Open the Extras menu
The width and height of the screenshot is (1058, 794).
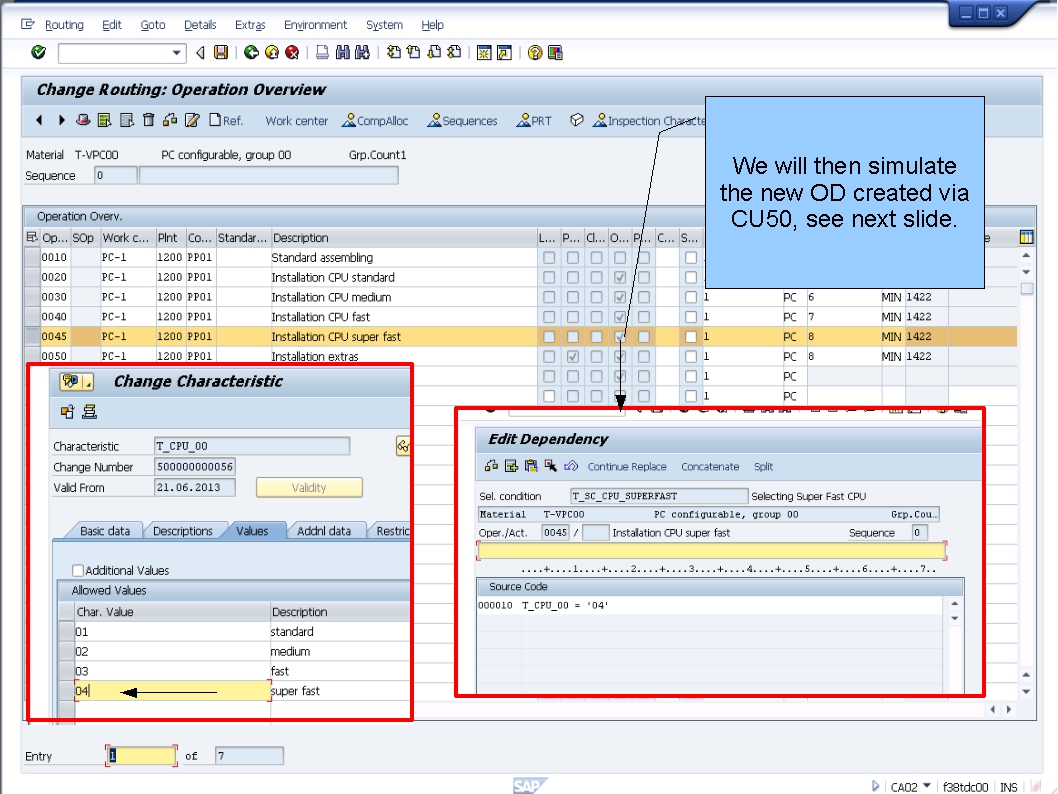click(x=249, y=24)
